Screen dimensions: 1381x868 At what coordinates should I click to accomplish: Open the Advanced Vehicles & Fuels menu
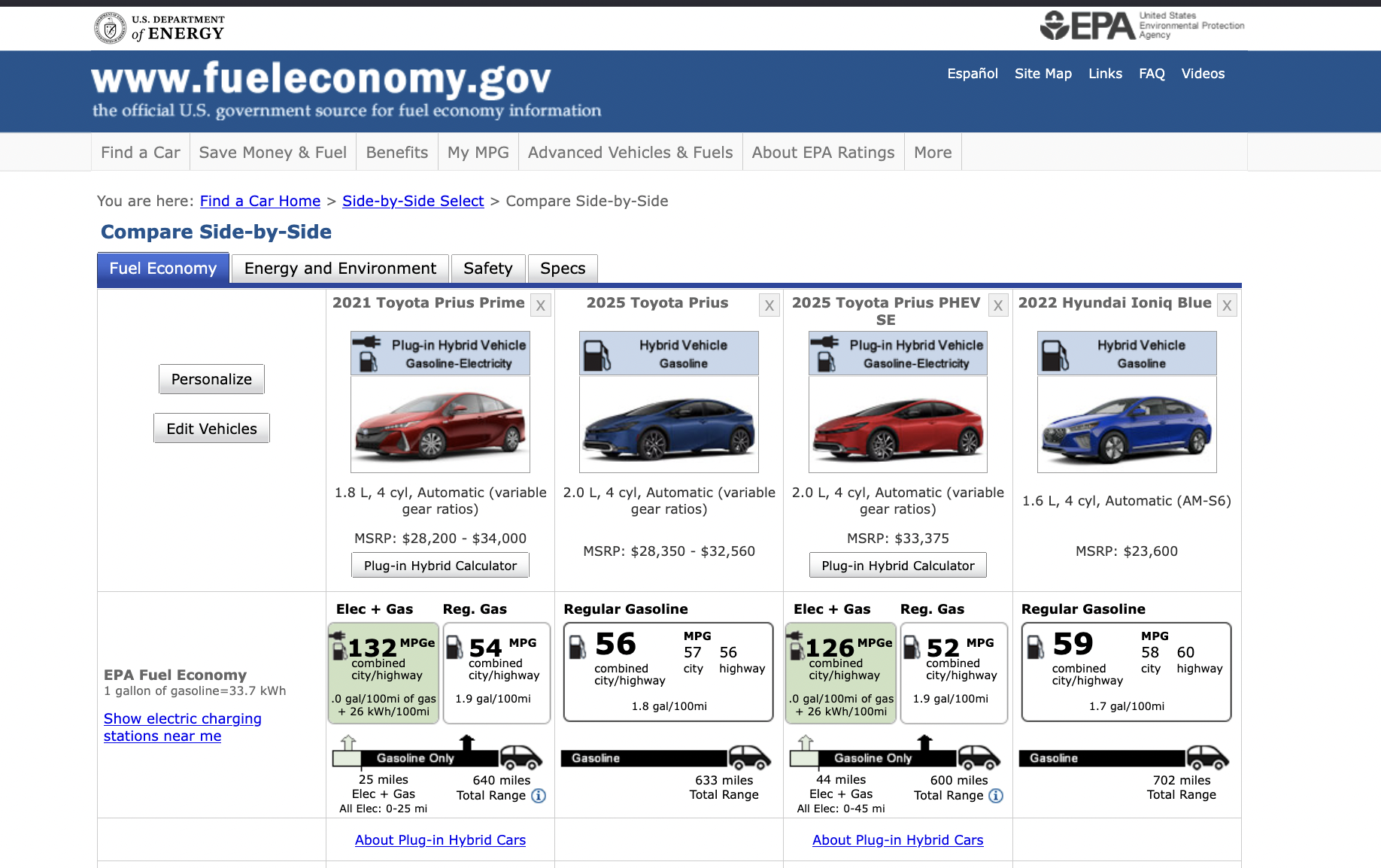[x=630, y=152]
